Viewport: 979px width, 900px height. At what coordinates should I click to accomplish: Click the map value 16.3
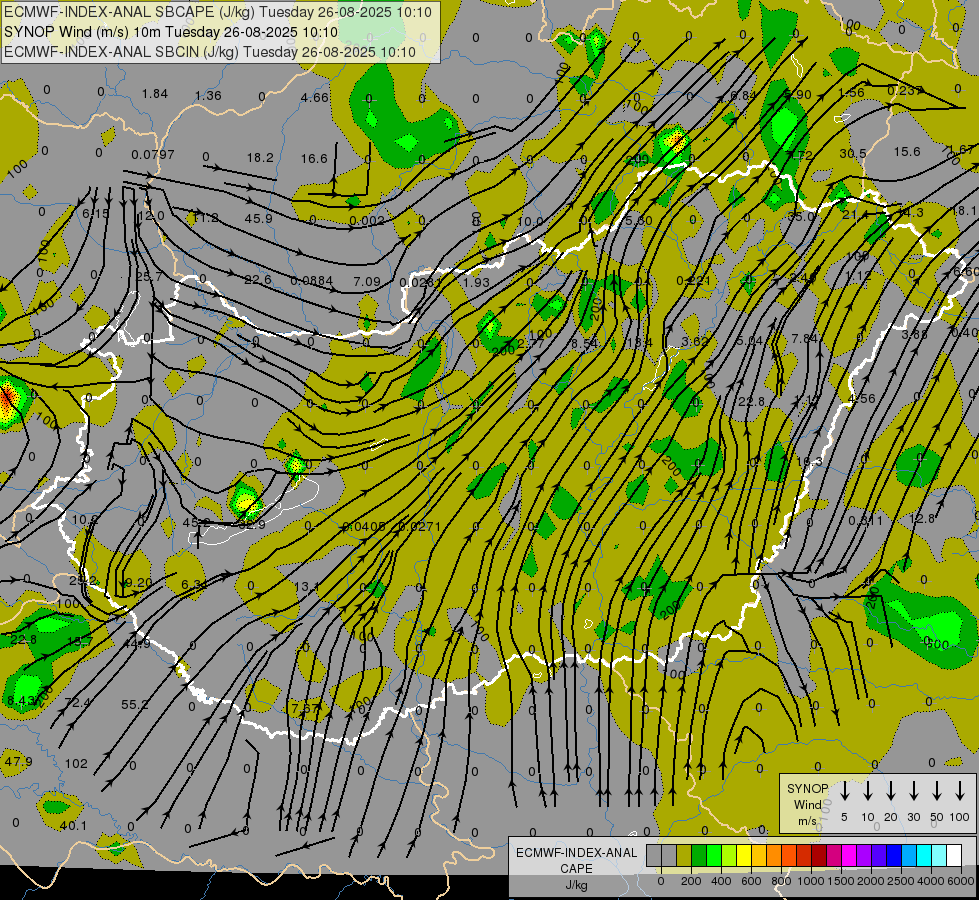[809, 462]
